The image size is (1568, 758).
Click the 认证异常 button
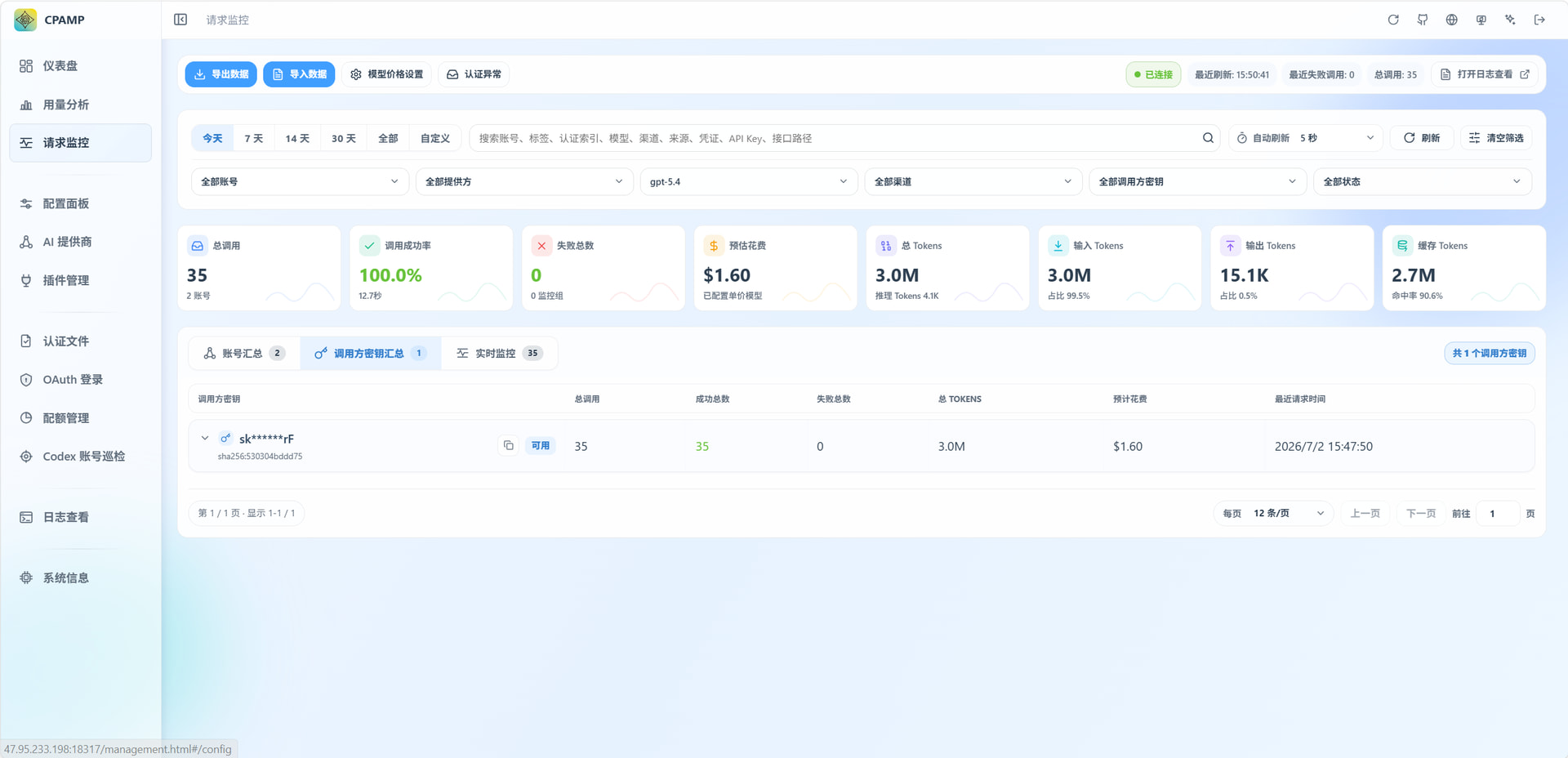point(474,74)
